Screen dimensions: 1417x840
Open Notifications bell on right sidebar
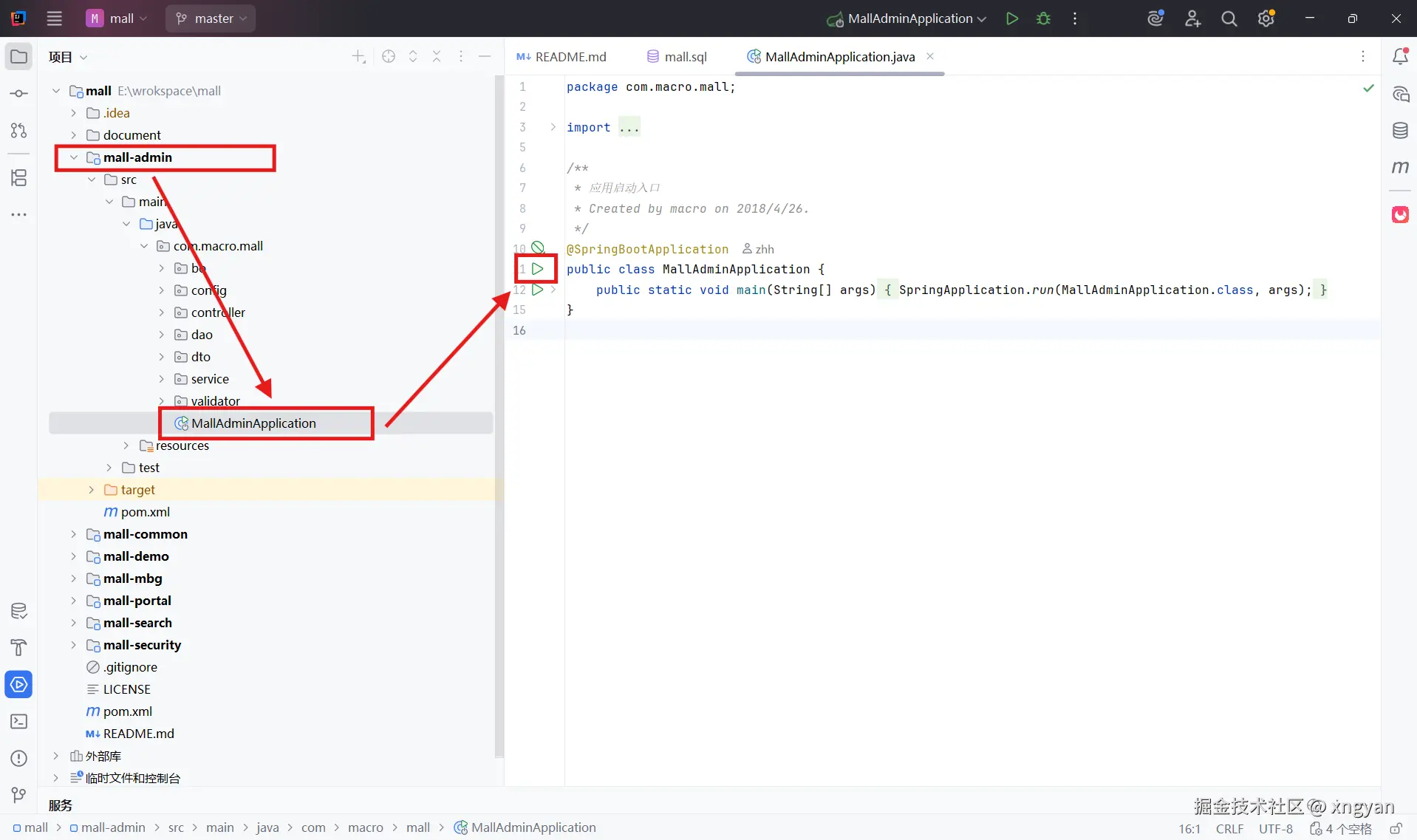1400,57
